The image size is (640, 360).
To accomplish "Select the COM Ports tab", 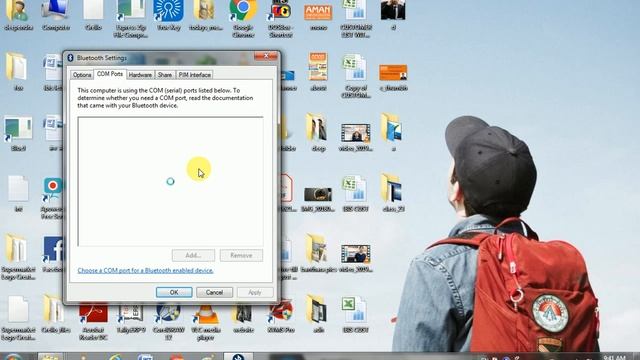I will [x=110, y=74].
